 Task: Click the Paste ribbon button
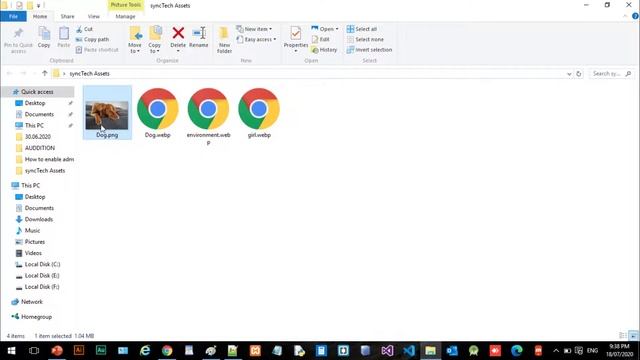[64, 38]
